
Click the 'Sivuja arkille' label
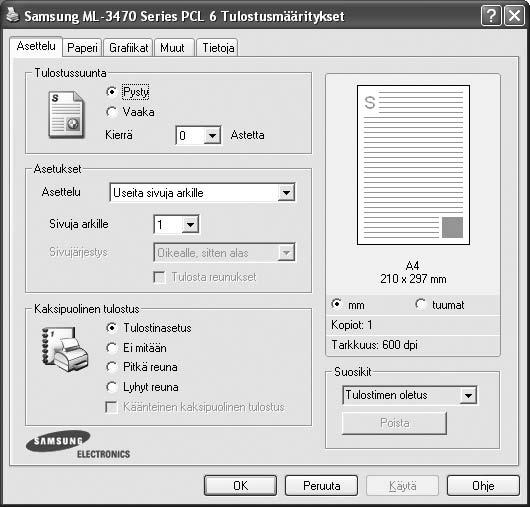click(79, 224)
